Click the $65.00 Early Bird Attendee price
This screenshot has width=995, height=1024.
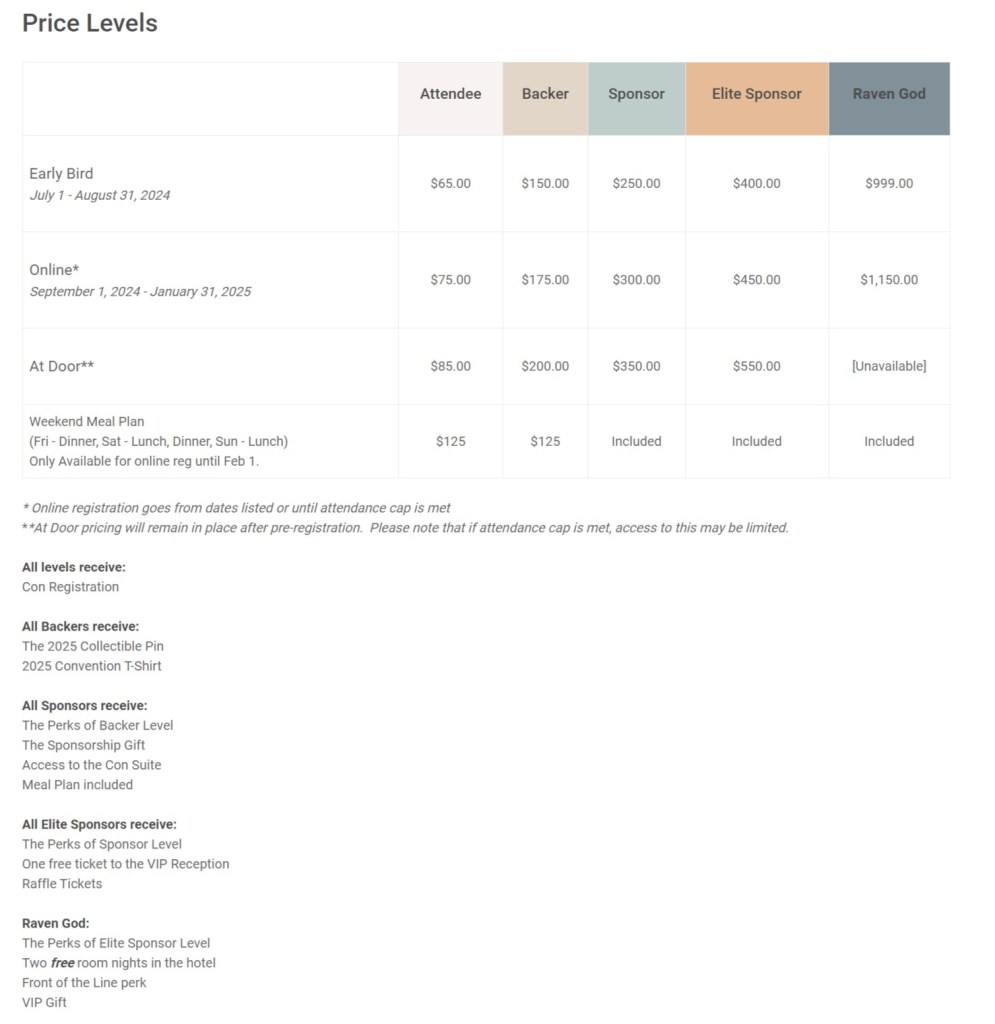point(450,184)
